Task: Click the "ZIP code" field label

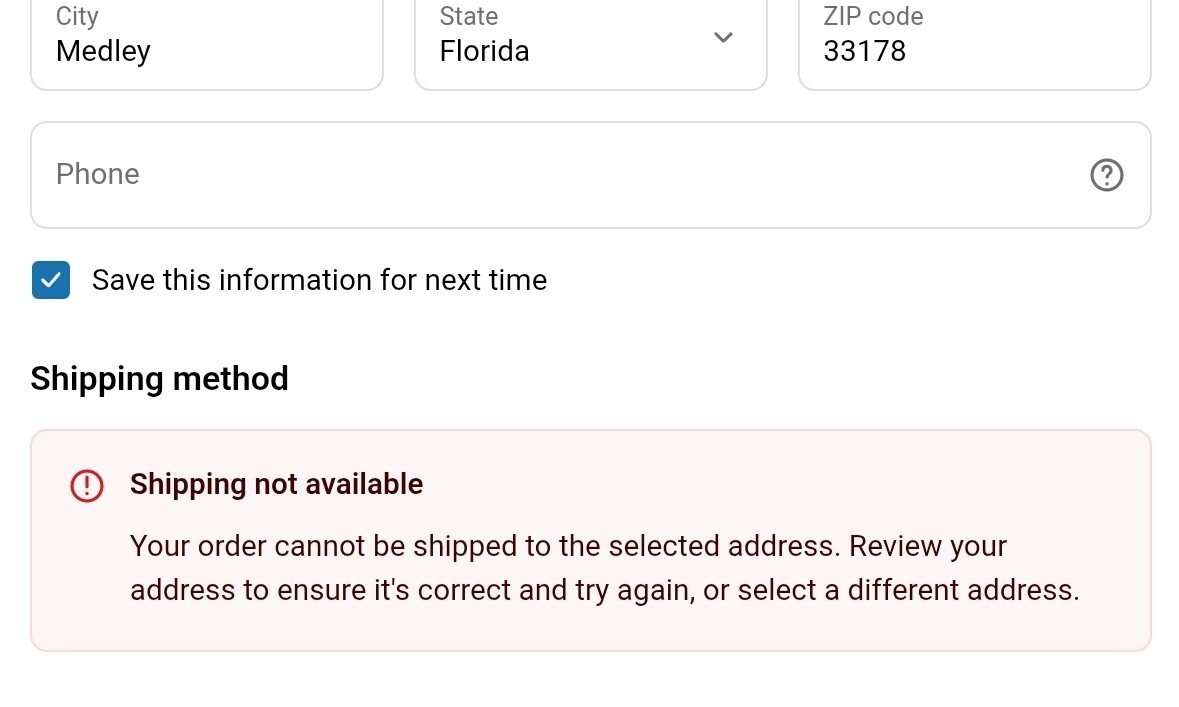Action: 873,16
